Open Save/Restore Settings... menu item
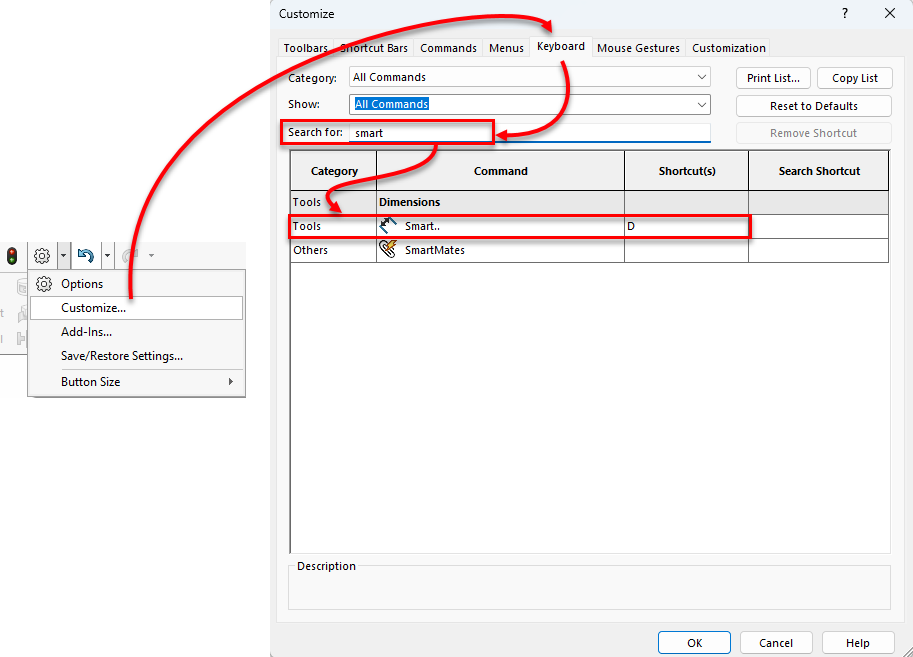Screen dimensions: 913x657 [x=121, y=356]
